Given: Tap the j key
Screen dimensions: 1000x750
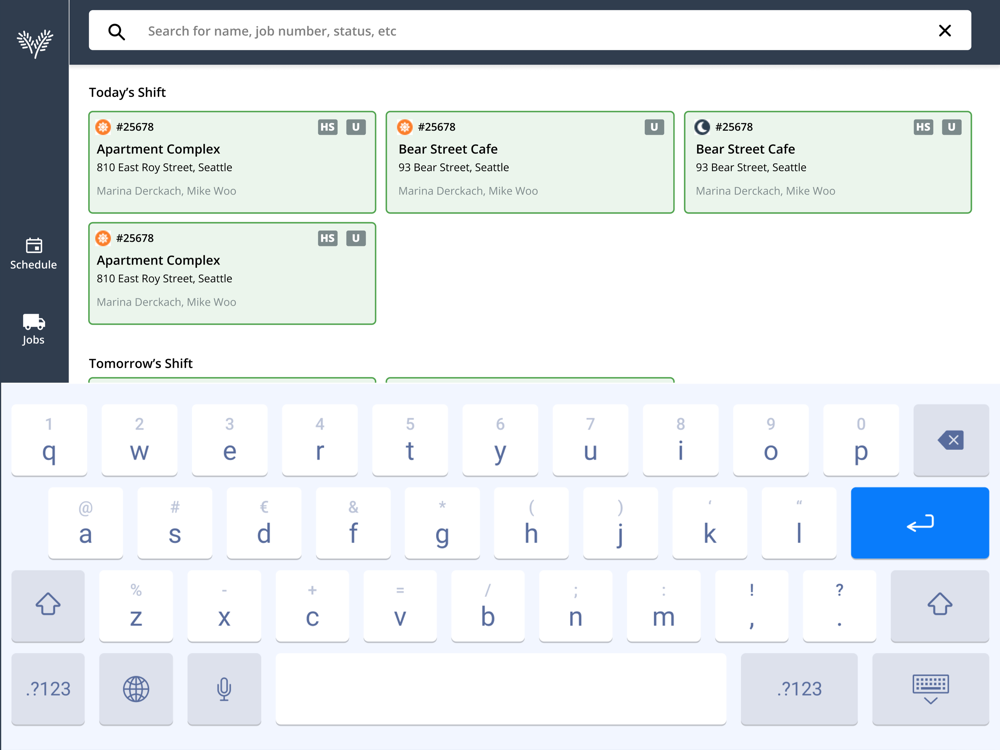Looking at the screenshot, I should coord(621,523).
